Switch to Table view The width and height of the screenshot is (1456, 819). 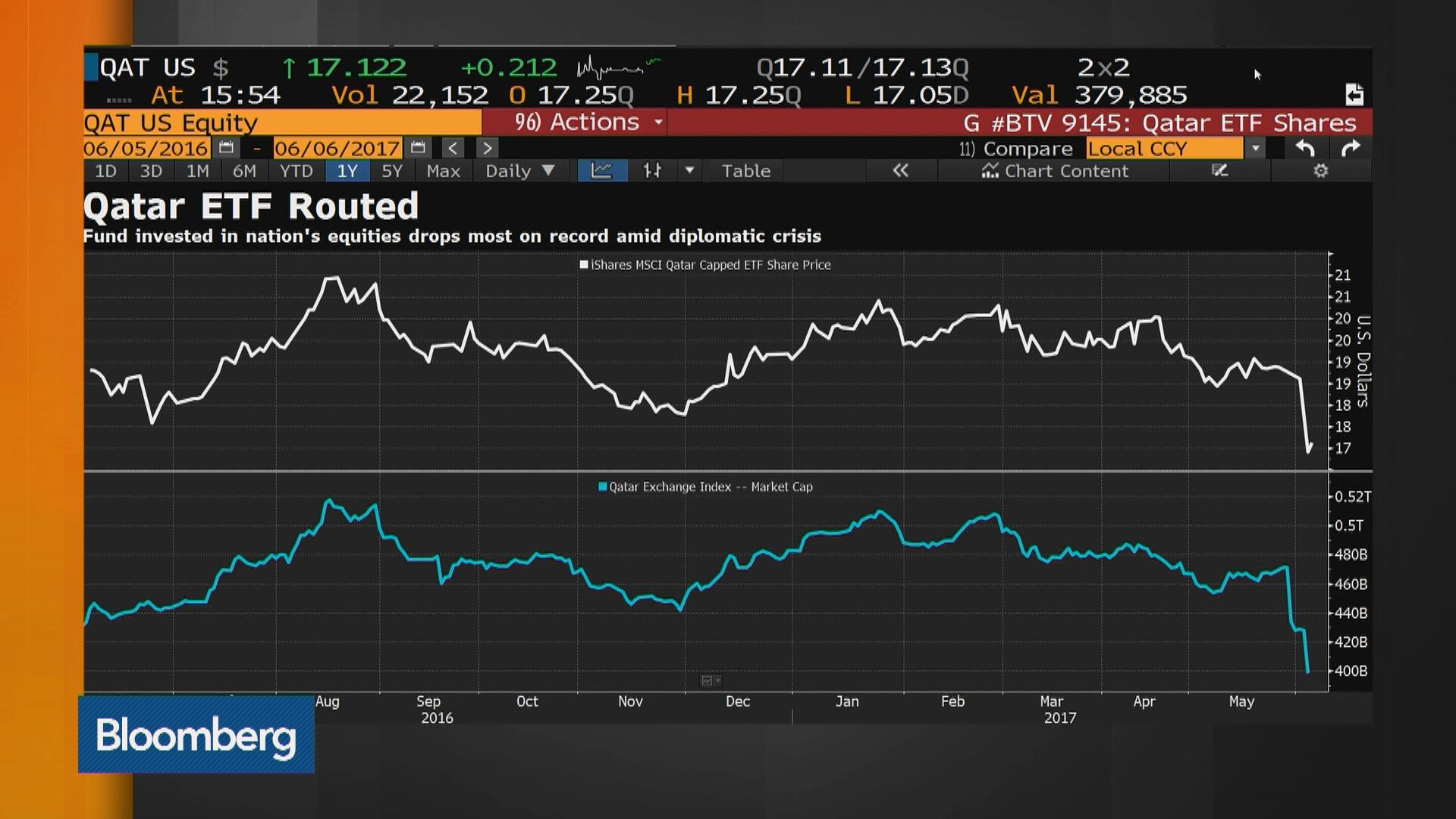[x=745, y=171]
